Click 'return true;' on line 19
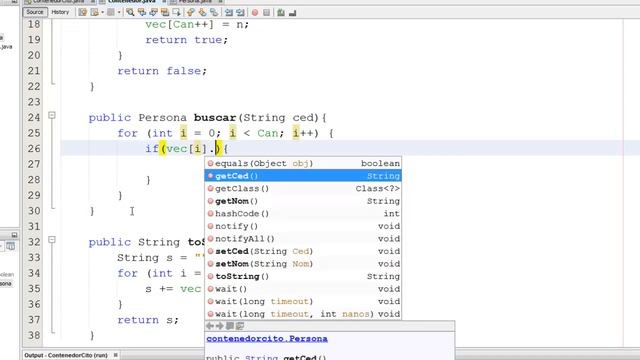The height and width of the screenshot is (360, 640). pos(187,40)
